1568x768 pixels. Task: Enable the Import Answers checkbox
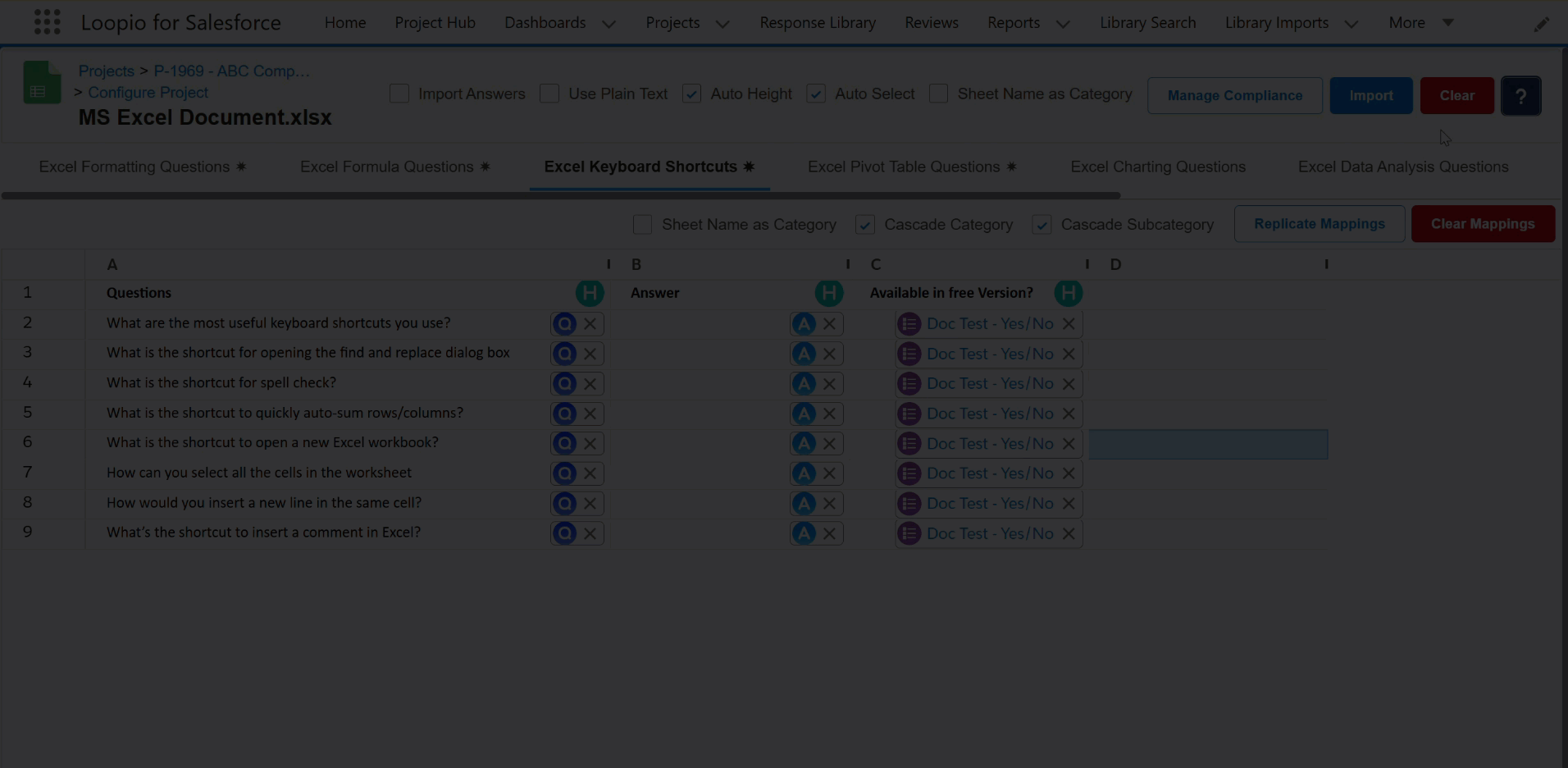pyautogui.click(x=399, y=94)
